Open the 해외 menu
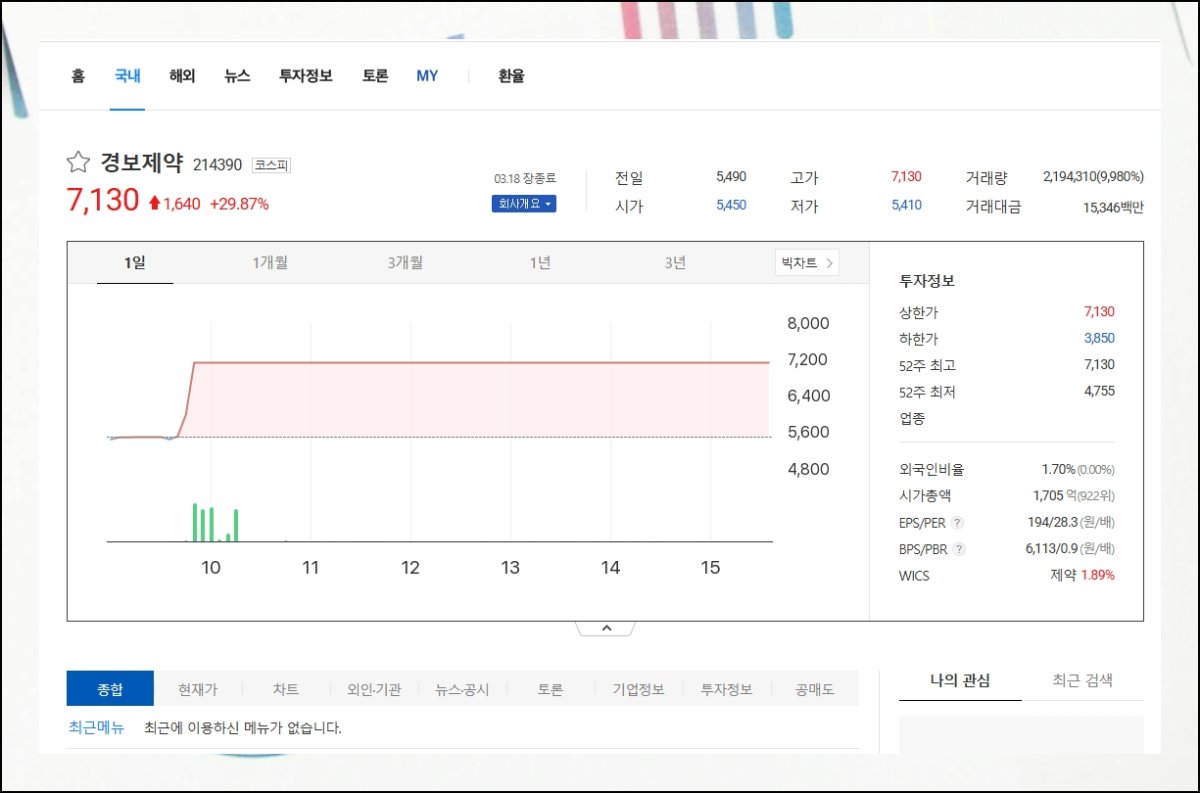Screen dimensions: 1200x793 pos(182,76)
